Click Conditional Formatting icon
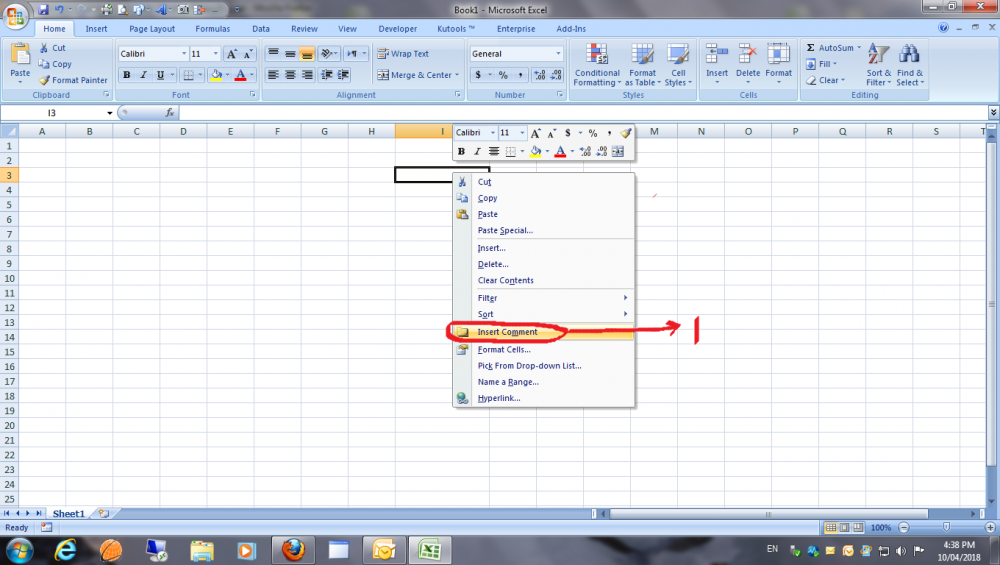Image resolution: width=1000 pixels, height=565 pixels. tap(597, 55)
